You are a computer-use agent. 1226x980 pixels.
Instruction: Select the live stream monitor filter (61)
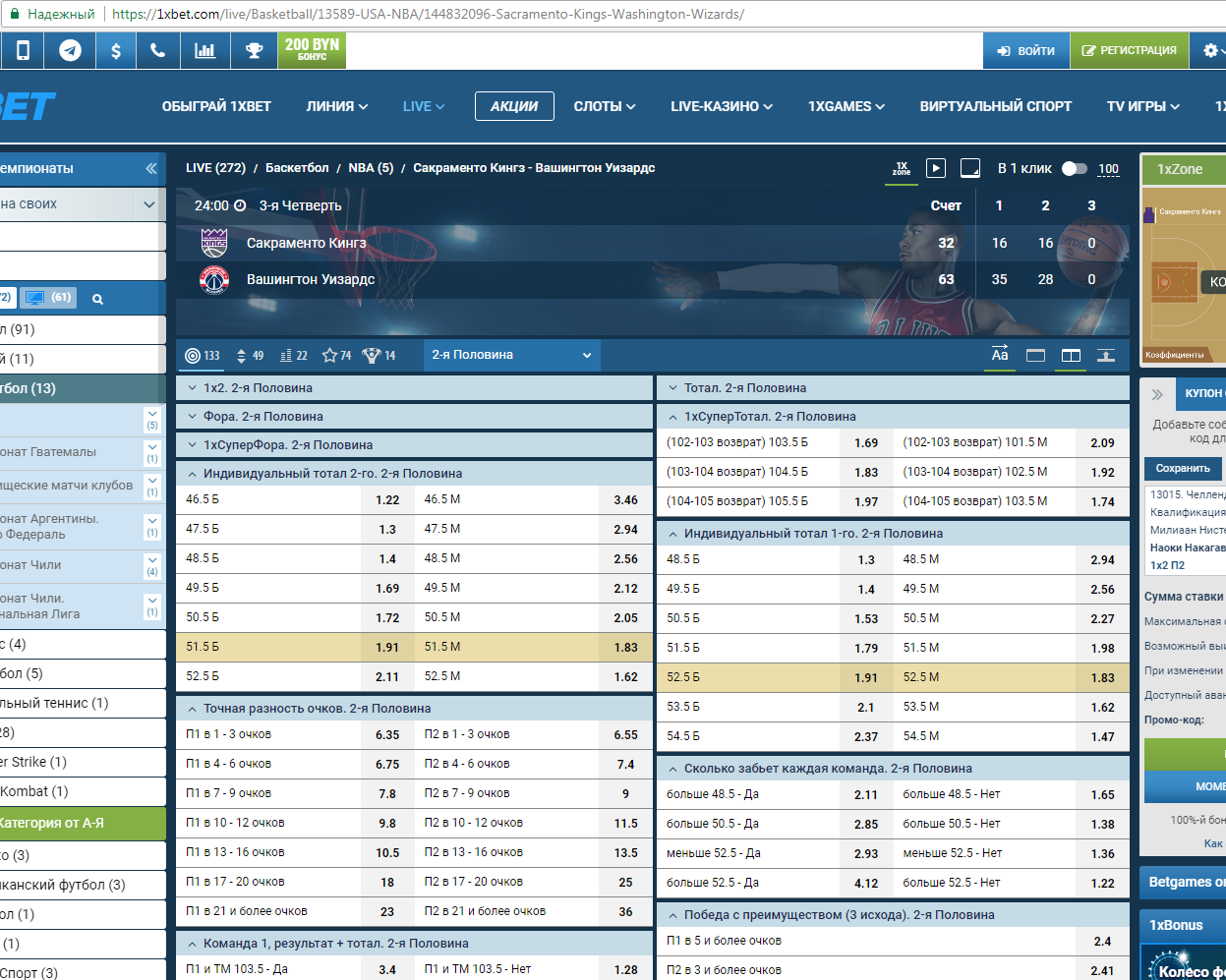coord(48,297)
